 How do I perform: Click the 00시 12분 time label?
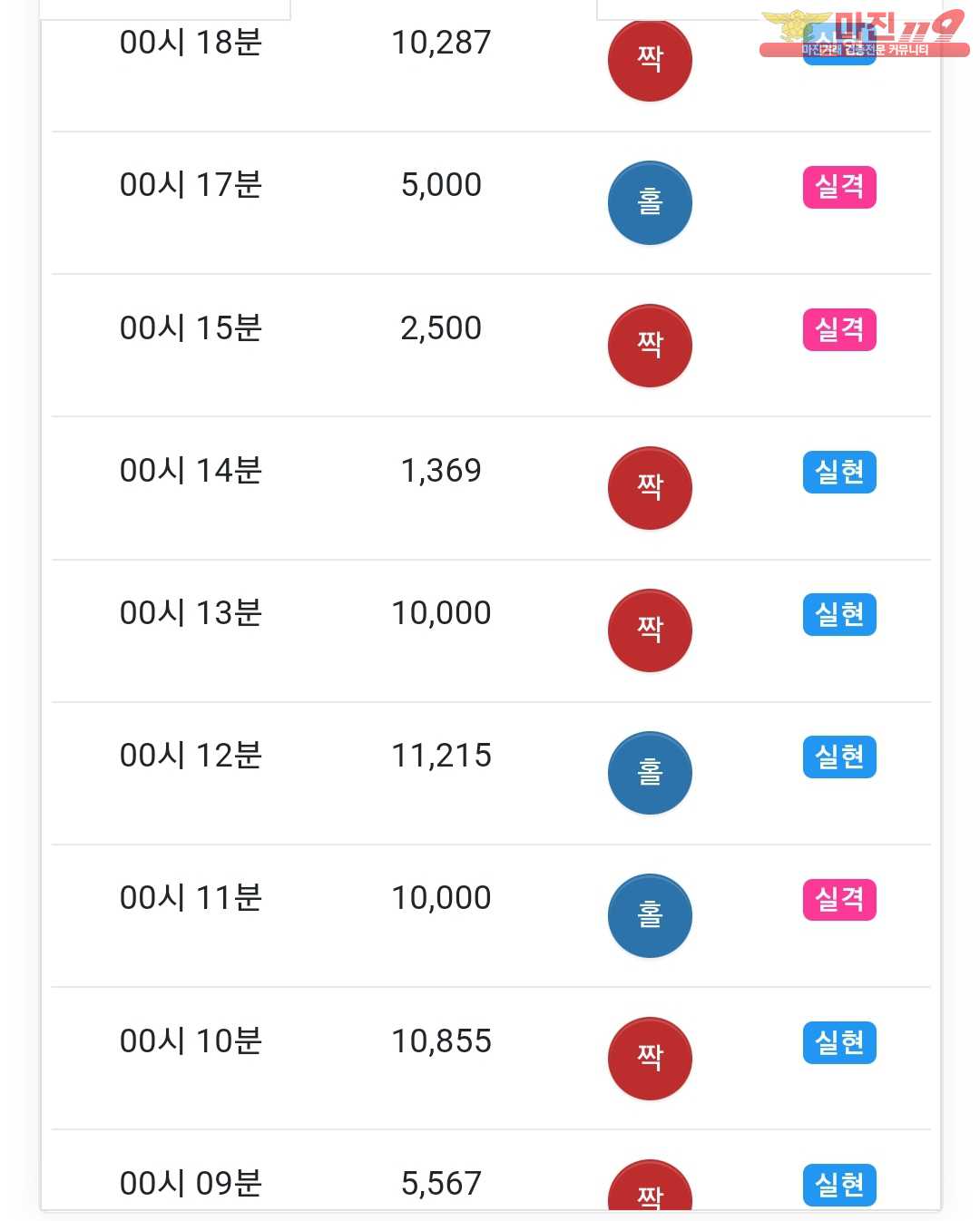click(191, 756)
